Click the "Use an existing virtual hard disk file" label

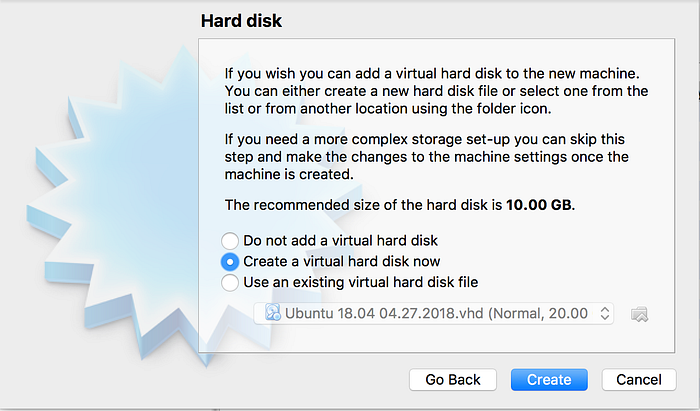click(361, 282)
